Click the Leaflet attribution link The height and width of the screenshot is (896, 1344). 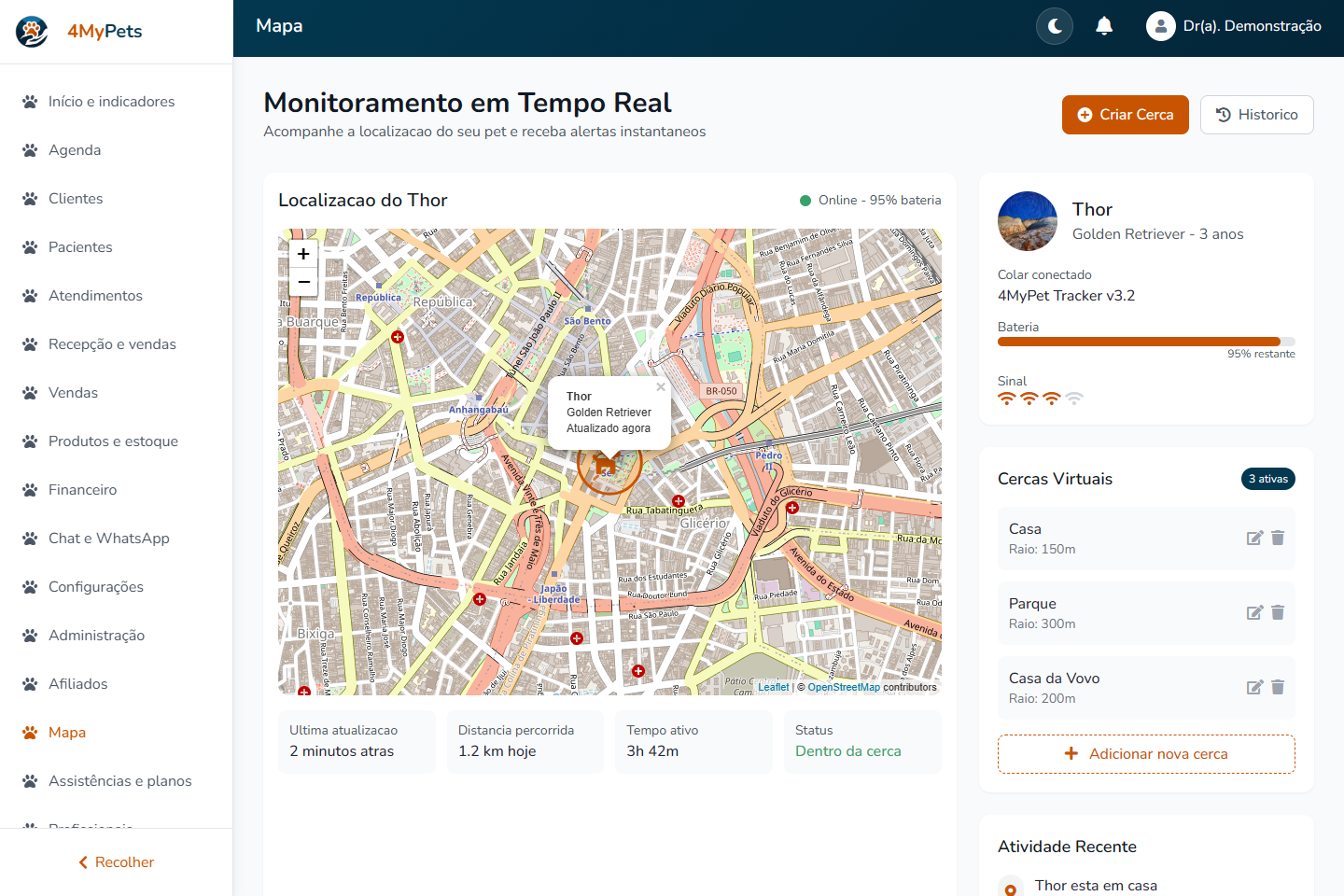pos(773,687)
